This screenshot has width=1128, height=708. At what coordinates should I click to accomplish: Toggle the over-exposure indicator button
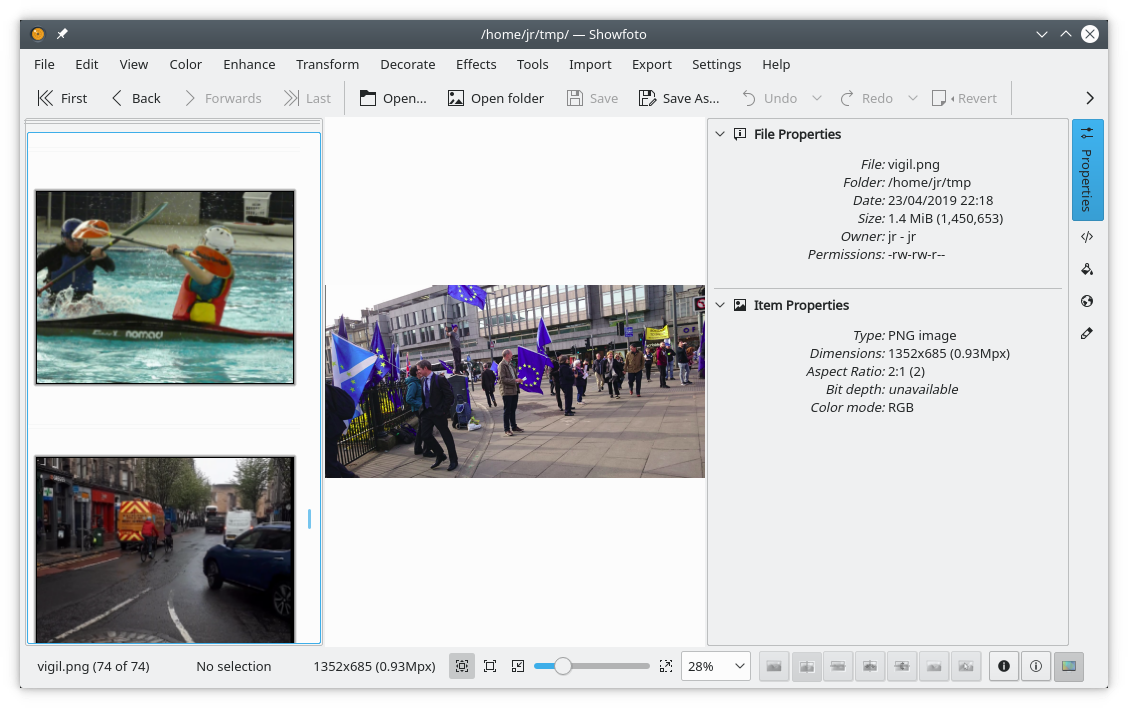(x=1036, y=666)
